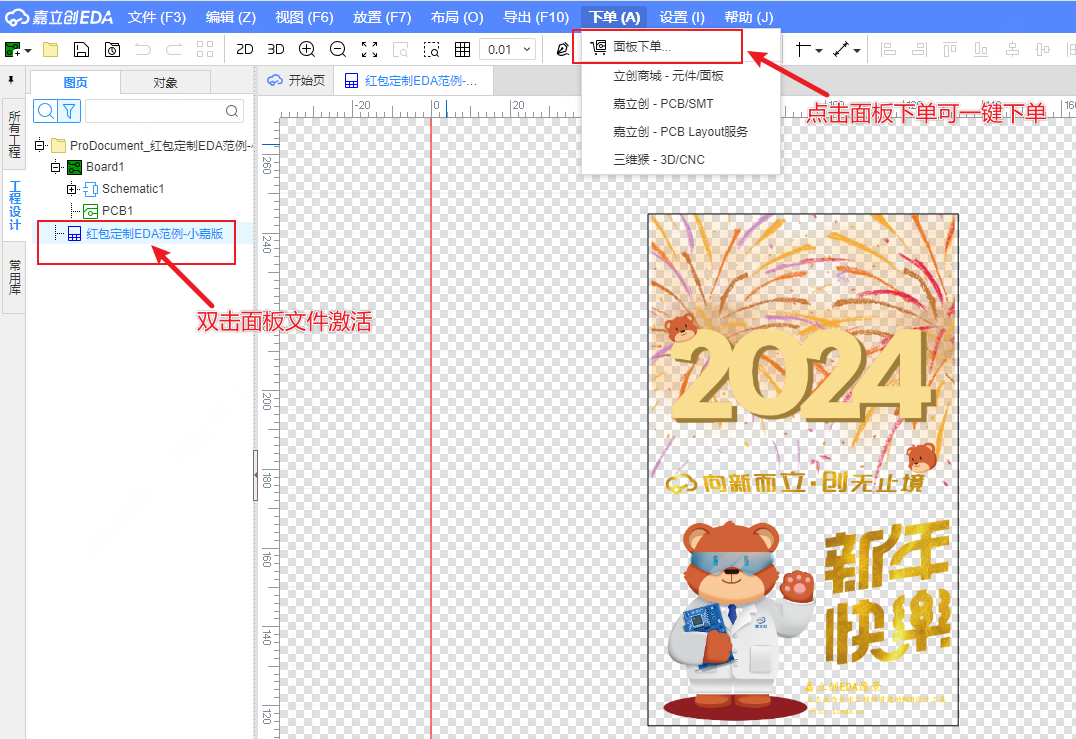Click the greyed zoom-to-sheet icon
Screen dimensions: 1076x739
point(400,49)
